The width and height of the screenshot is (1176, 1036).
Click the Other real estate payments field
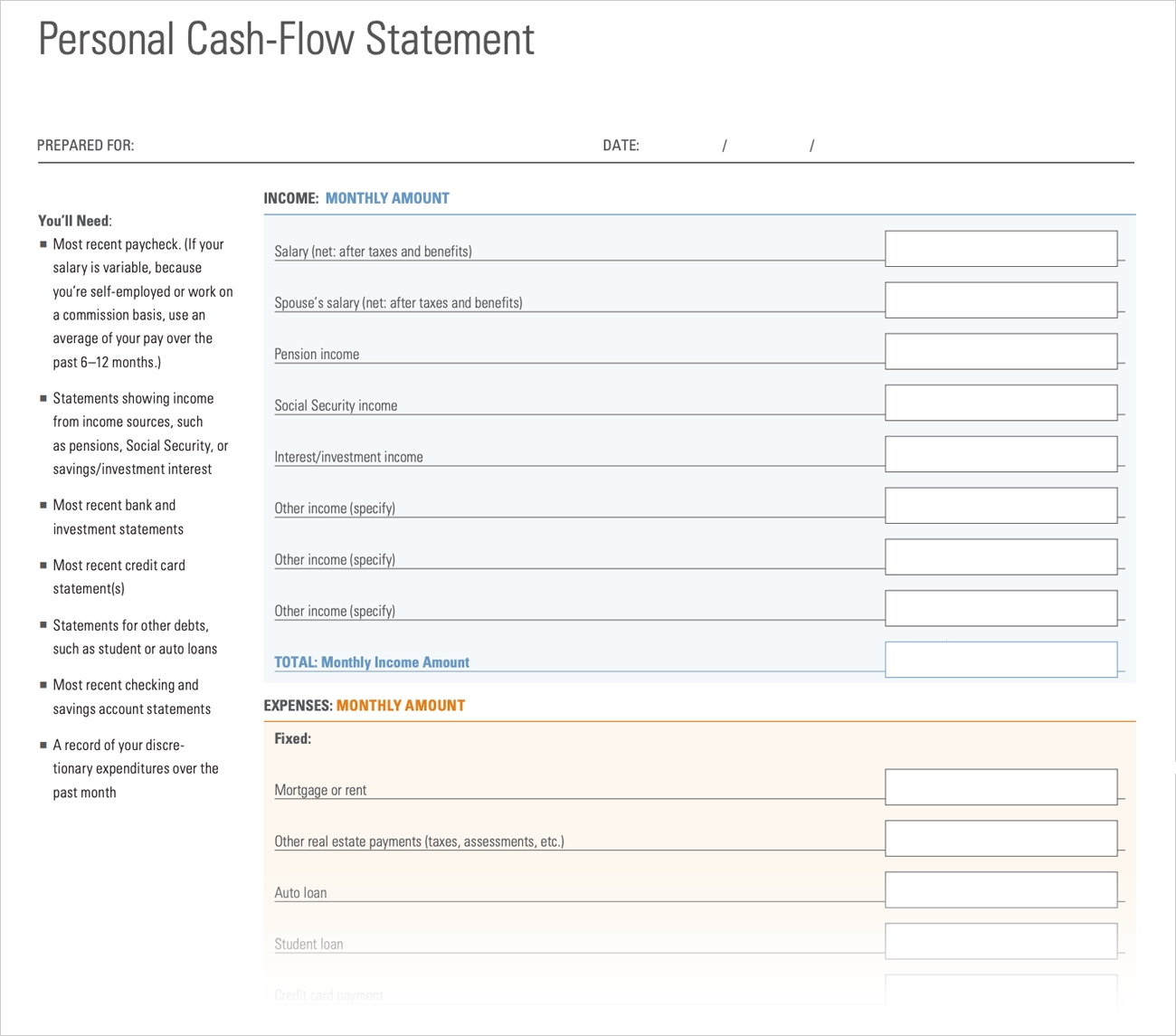pyautogui.click(x=1001, y=839)
